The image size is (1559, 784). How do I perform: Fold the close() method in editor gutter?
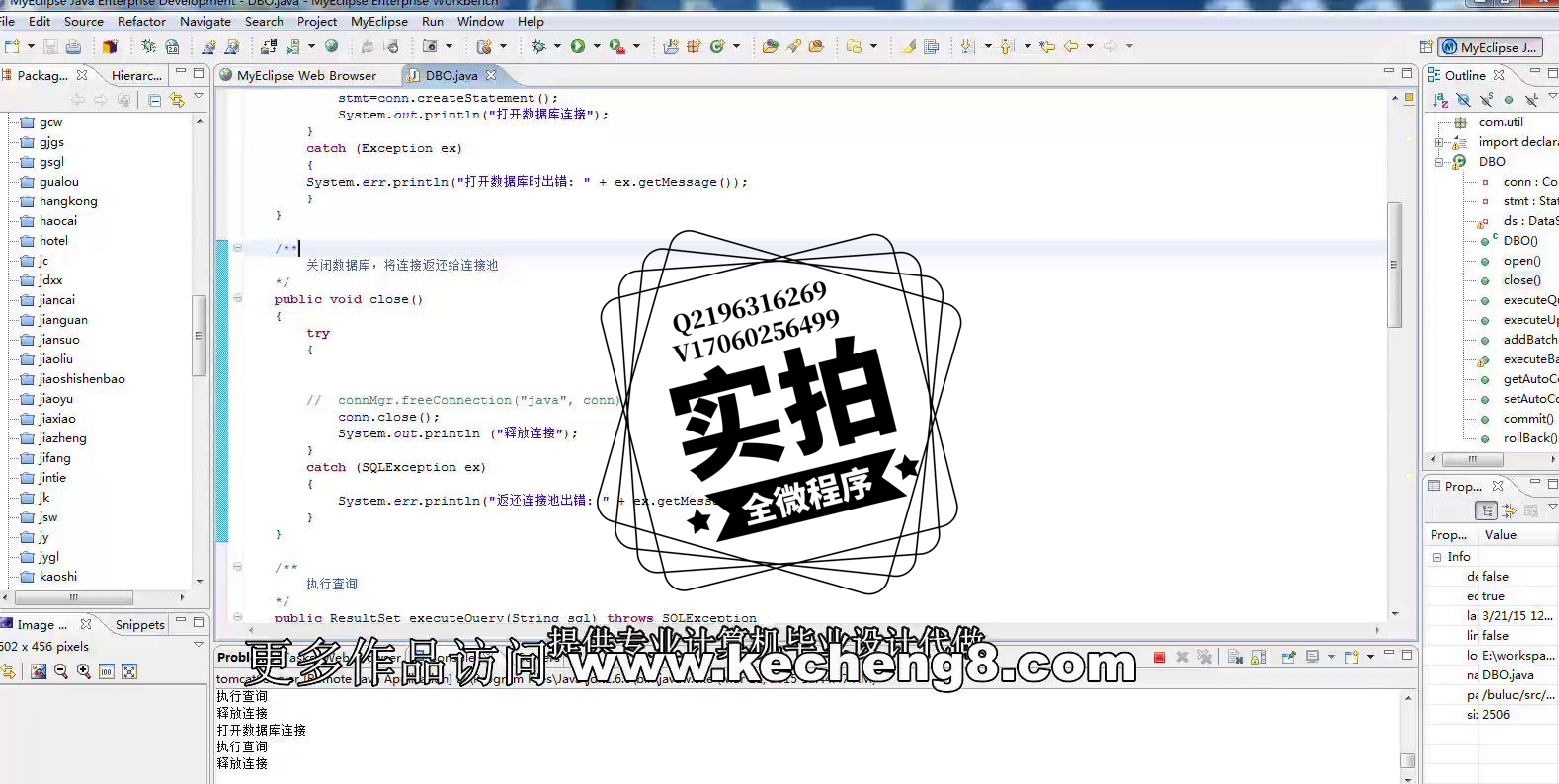237,298
